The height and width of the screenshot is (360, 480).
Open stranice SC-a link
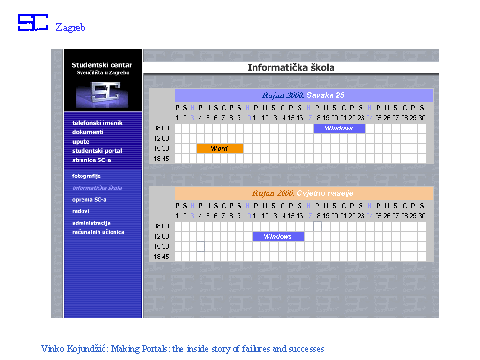pyautogui.click(x=92, y=160)
